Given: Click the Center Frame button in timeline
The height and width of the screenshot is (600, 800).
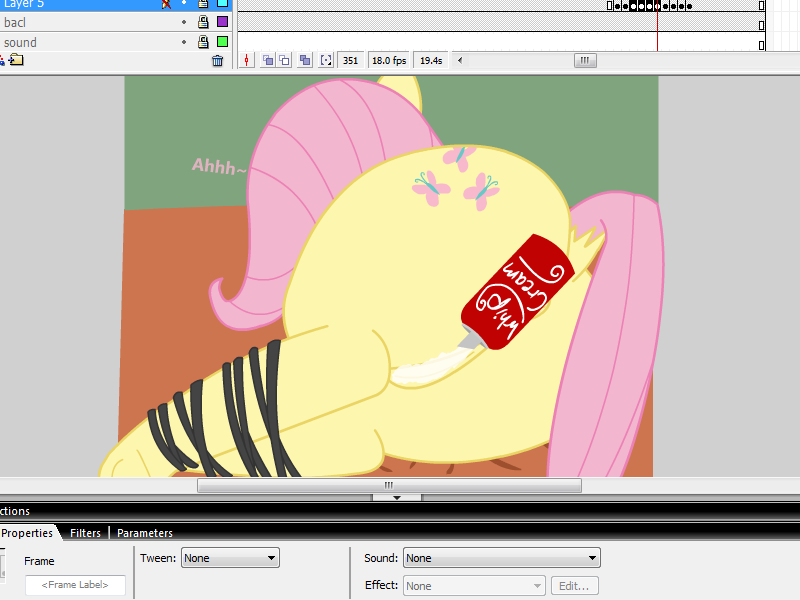Looking at the screenshot, I should pyautogui.click(x=246, y=60).
